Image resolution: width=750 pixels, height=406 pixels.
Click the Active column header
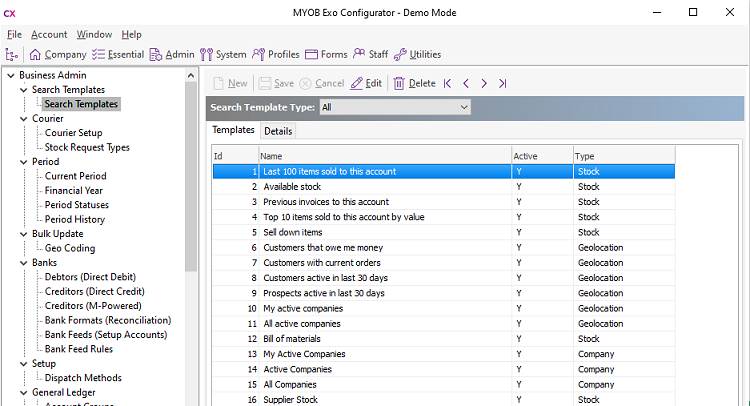pyautogui.click(x=542, y=156)
